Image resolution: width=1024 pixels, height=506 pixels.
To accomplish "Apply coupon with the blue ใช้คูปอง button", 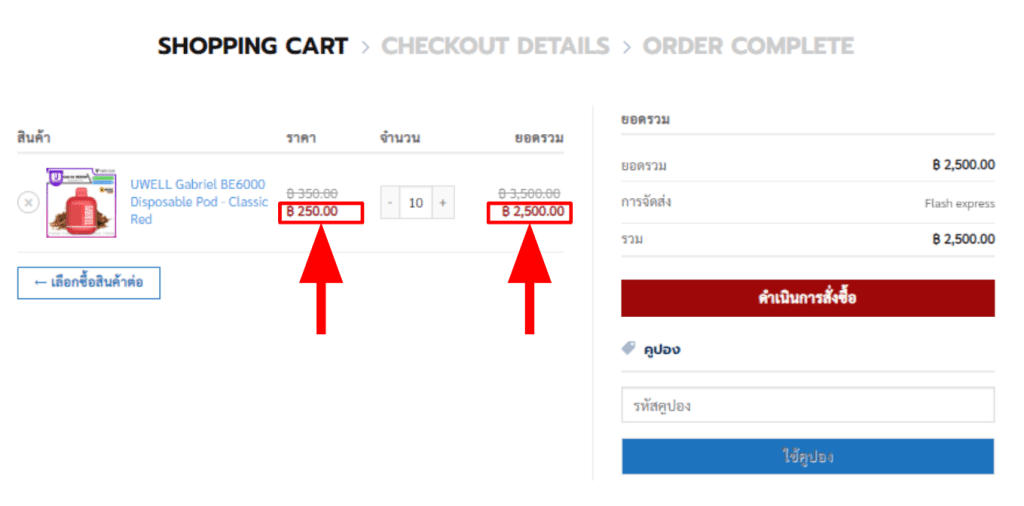I will click(807, 456).
